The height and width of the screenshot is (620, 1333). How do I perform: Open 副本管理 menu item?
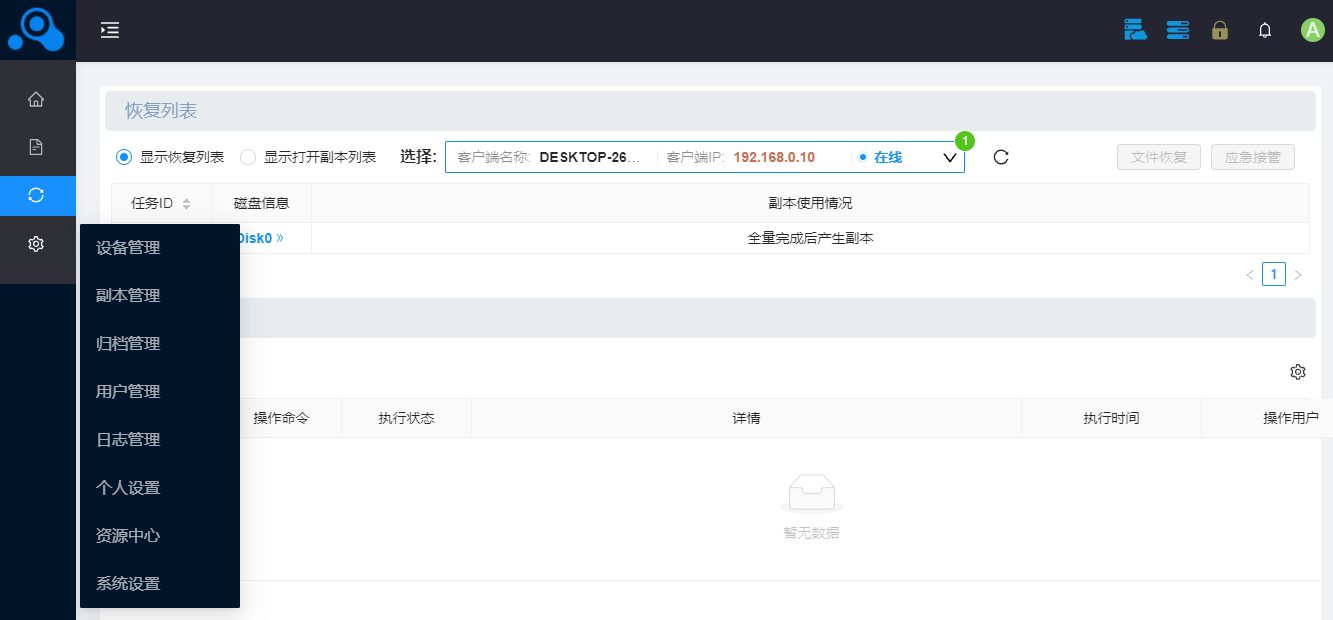(128, 296)
